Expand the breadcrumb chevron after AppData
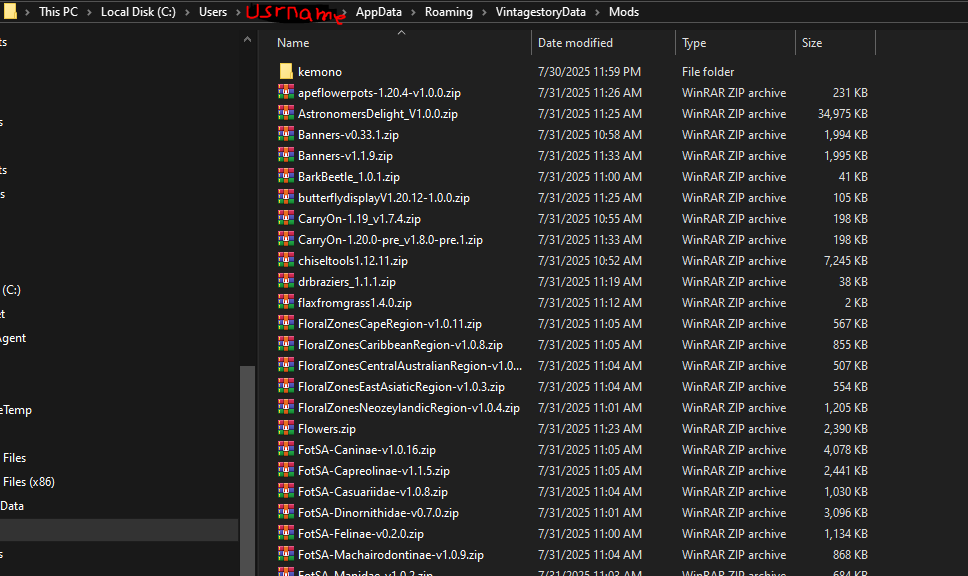This screenshot has width=968, height=576. 413,11
